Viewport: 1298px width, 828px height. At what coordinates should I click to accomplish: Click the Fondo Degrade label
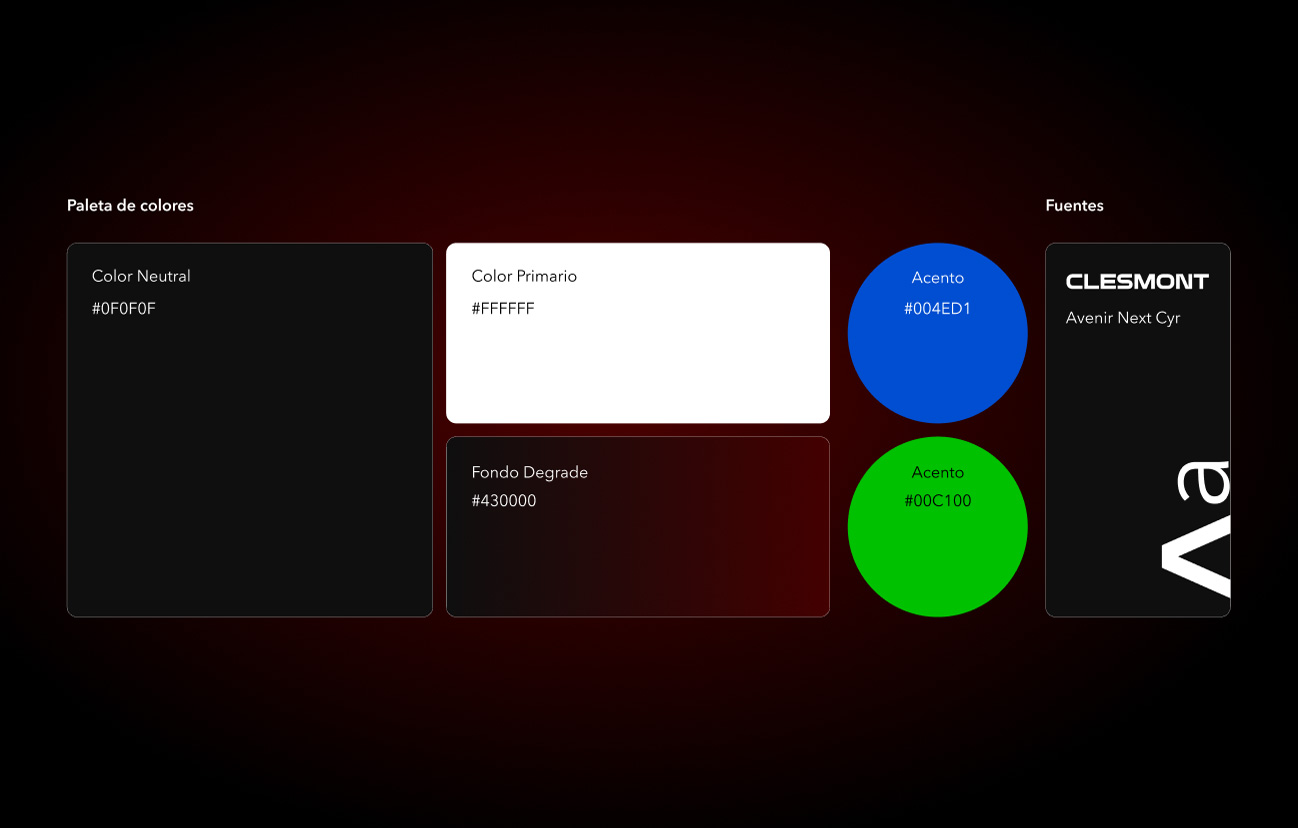click(x=529, y=472)
